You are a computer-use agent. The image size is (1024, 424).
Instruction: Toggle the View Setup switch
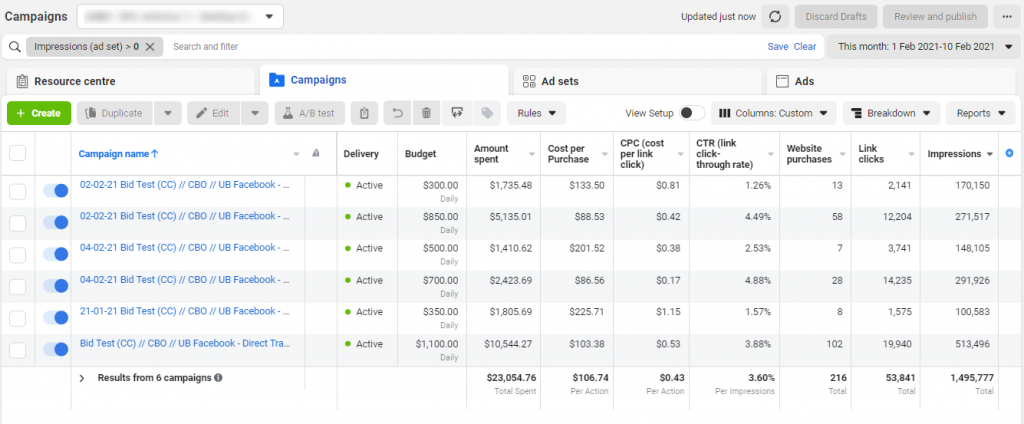[x=692, y=113]
